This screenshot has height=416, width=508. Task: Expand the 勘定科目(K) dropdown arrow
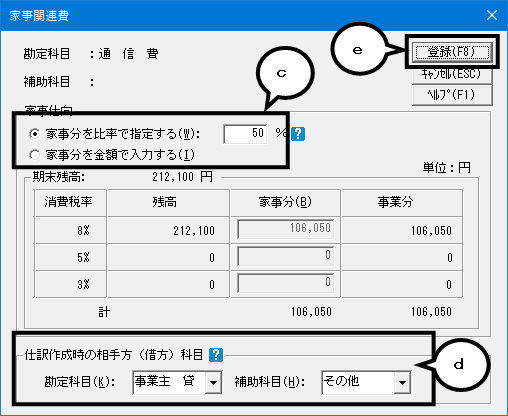(213, 382)
